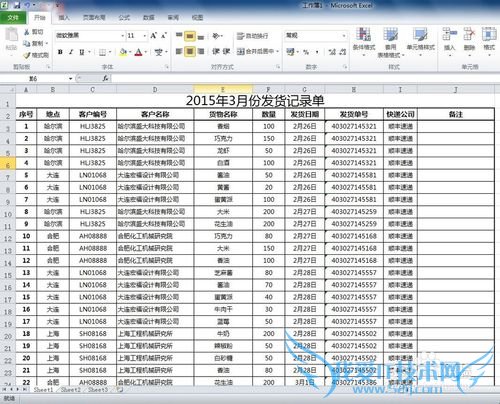Image resolution: width=500 pixels, height=404 pixels.
Task: Switch to the Data tab
Action: (x=148, y=18)
